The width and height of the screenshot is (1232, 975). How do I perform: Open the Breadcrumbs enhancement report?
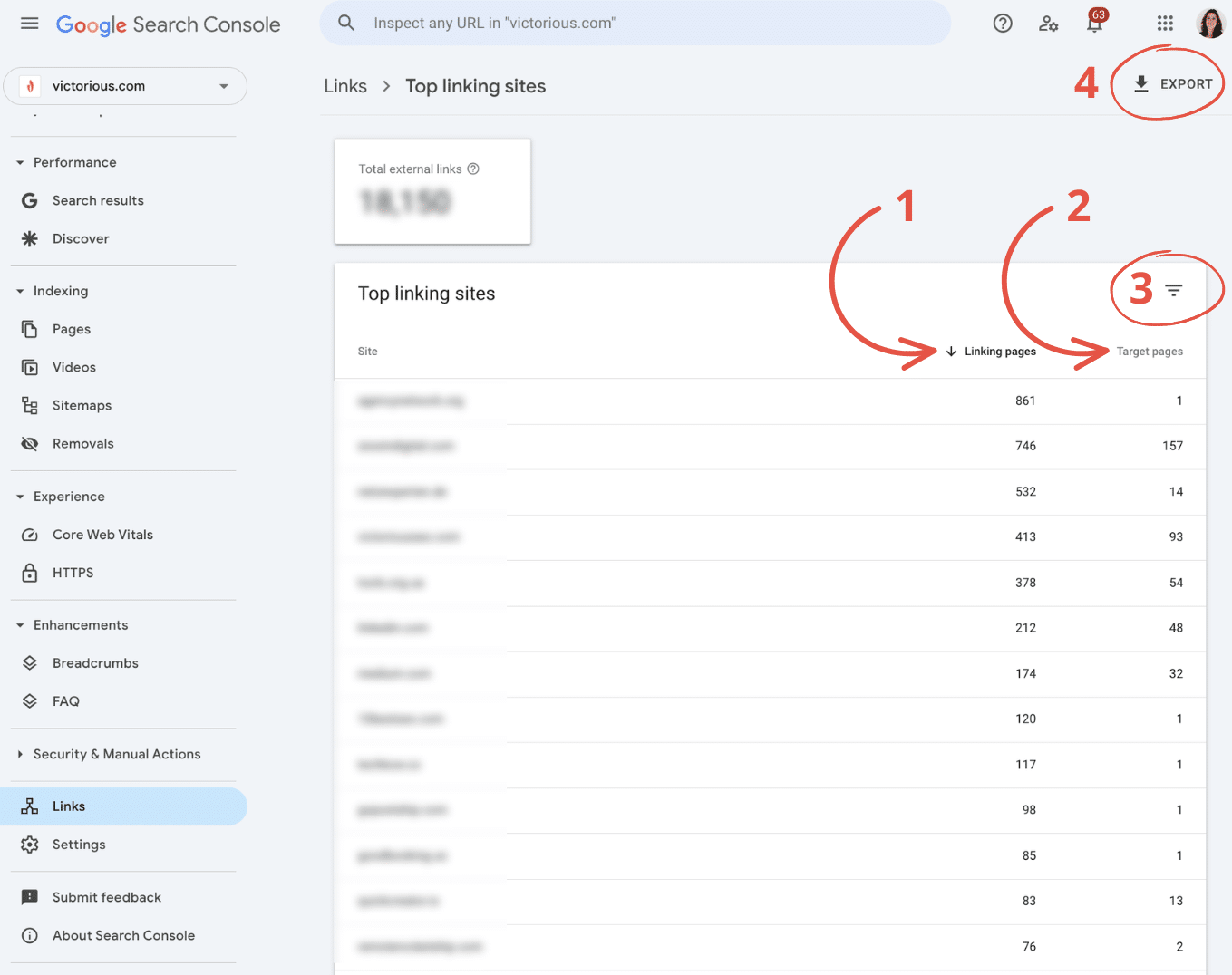(95, 663)
